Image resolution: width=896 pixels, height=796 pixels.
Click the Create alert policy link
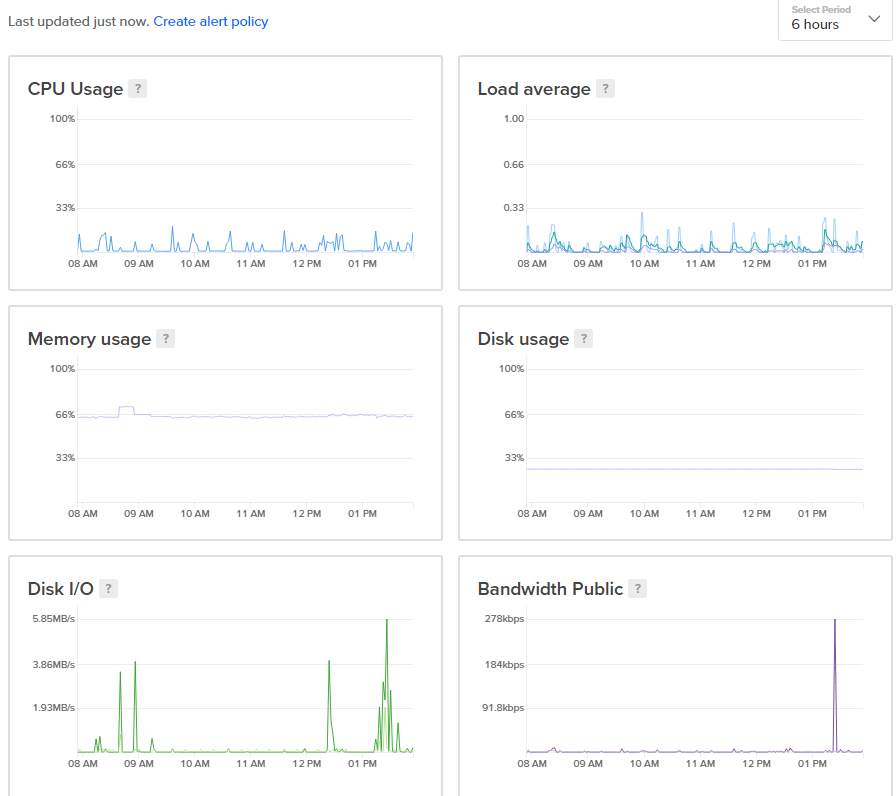tap(211, 21)
